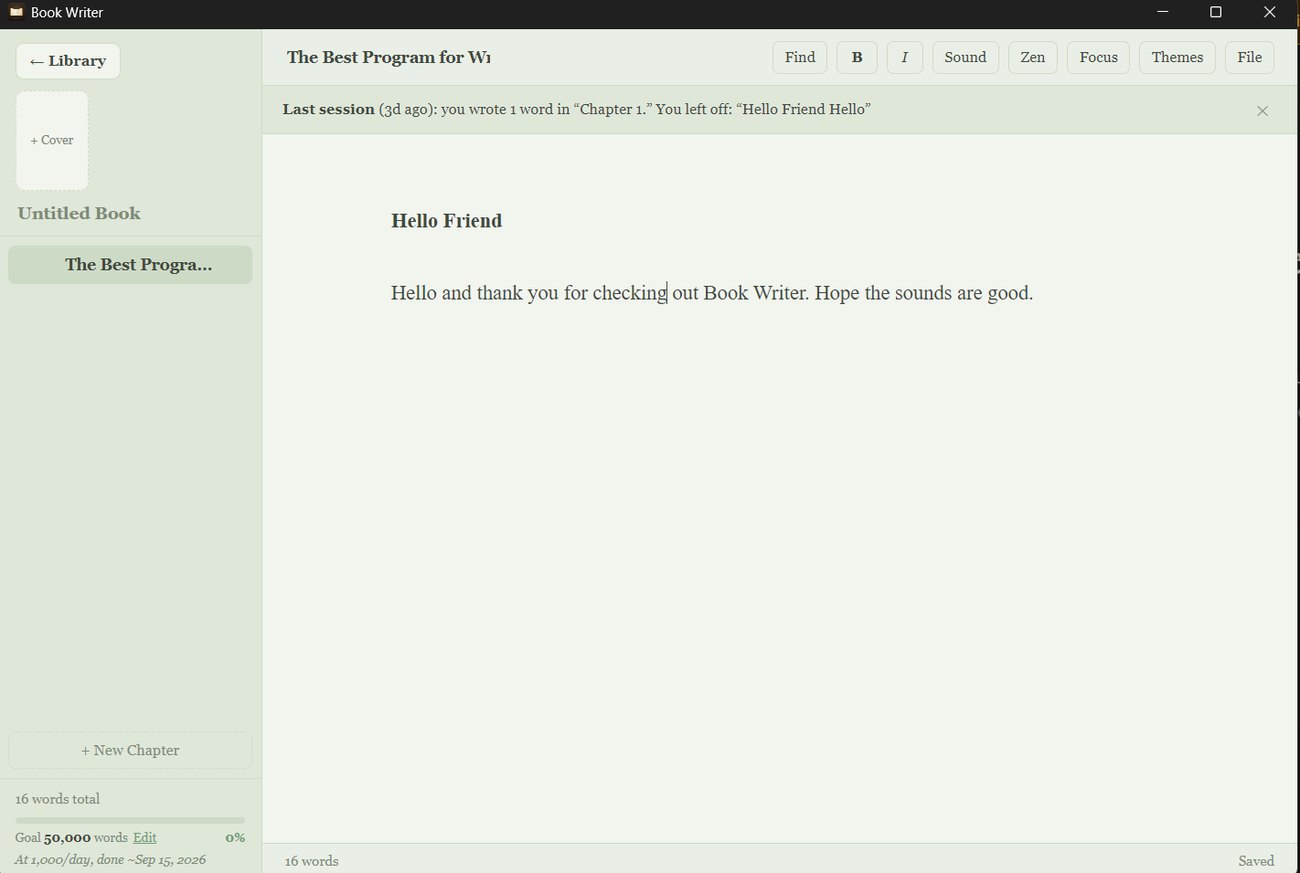1300x873 pixels.
Task: Click the Book Writer app icon in title bar
Action: [16, 12]
